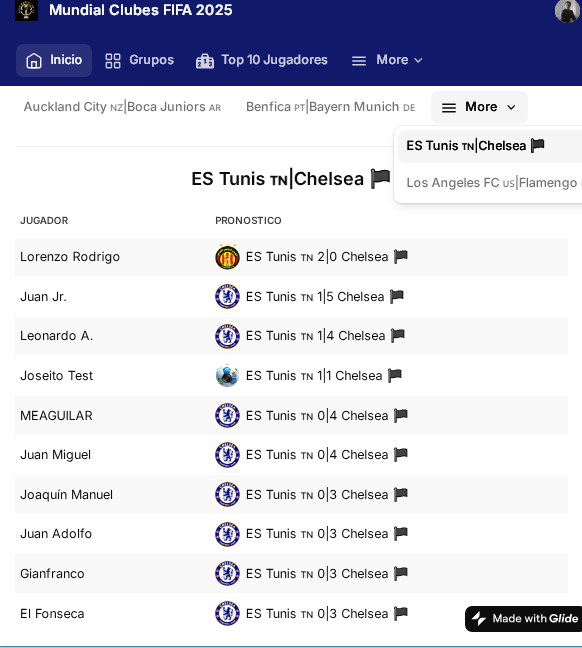Click the Inicio home icon

pos(34,60)
